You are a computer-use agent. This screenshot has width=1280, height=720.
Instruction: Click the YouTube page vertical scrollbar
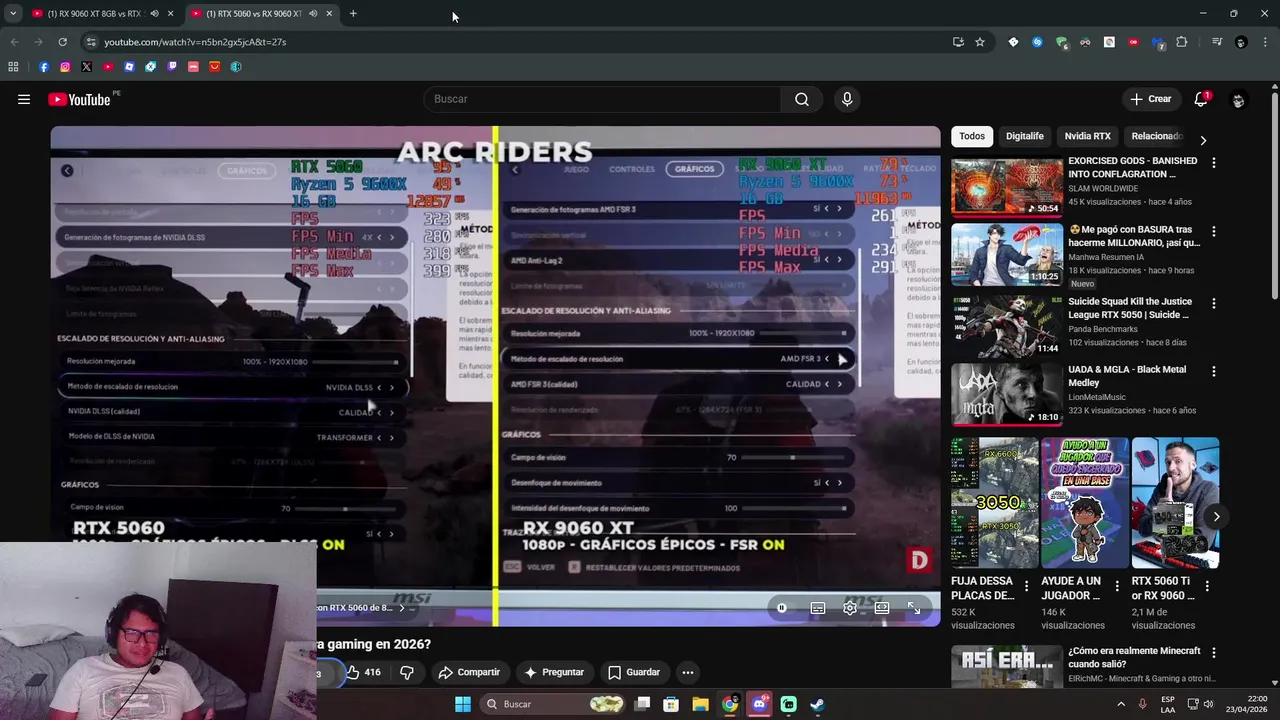[x=1274, y=195]
